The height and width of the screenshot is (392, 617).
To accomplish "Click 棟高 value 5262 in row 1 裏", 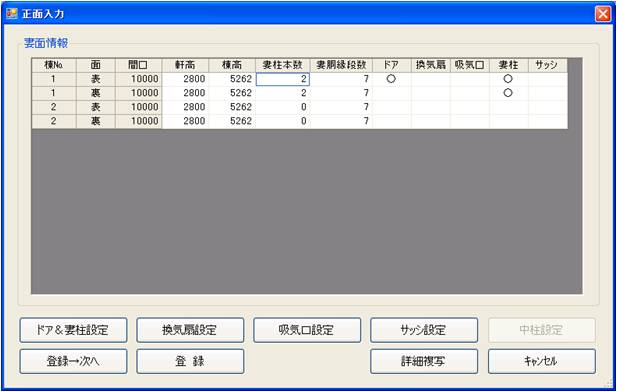I will 232,93.
